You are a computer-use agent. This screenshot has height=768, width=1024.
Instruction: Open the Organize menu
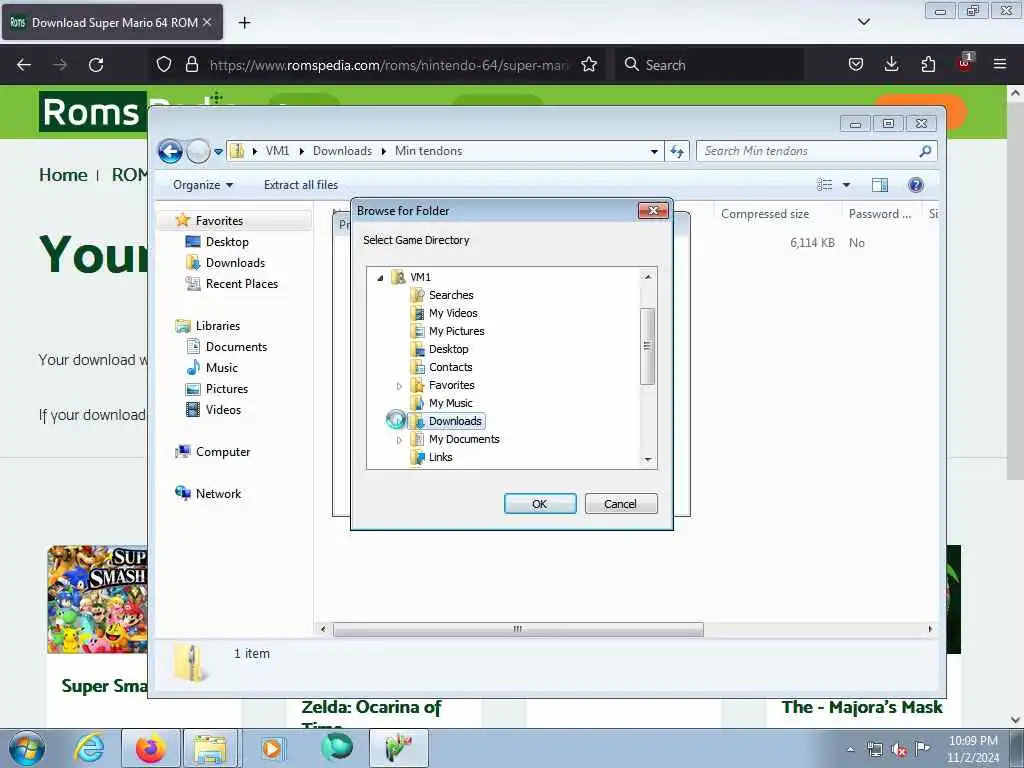[202, 185]
